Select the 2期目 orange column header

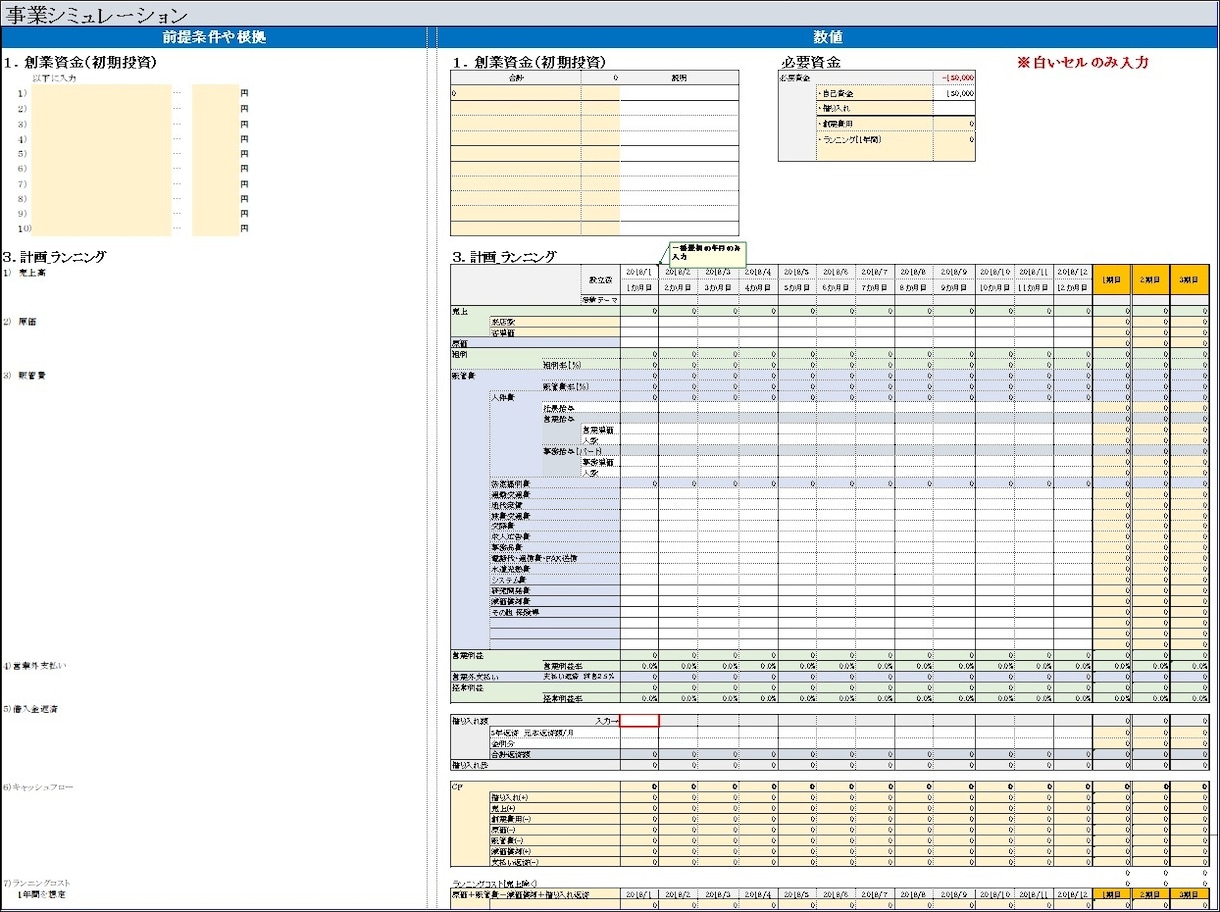click(x=1151, y=279)
